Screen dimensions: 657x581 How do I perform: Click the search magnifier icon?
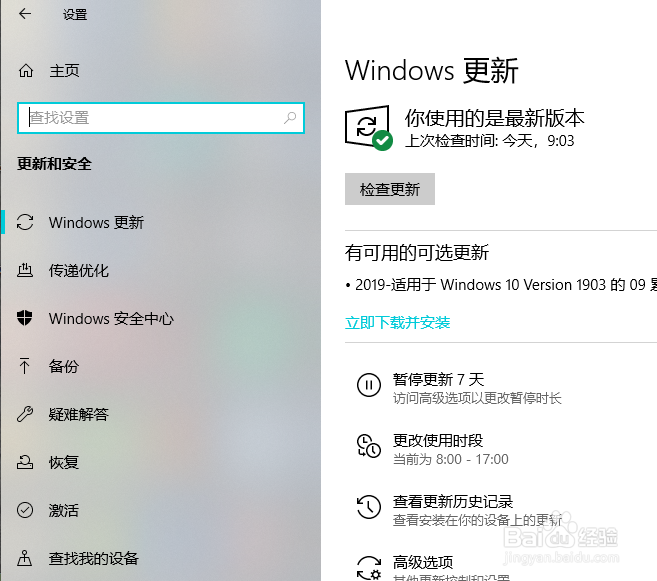tap(290, 118)
